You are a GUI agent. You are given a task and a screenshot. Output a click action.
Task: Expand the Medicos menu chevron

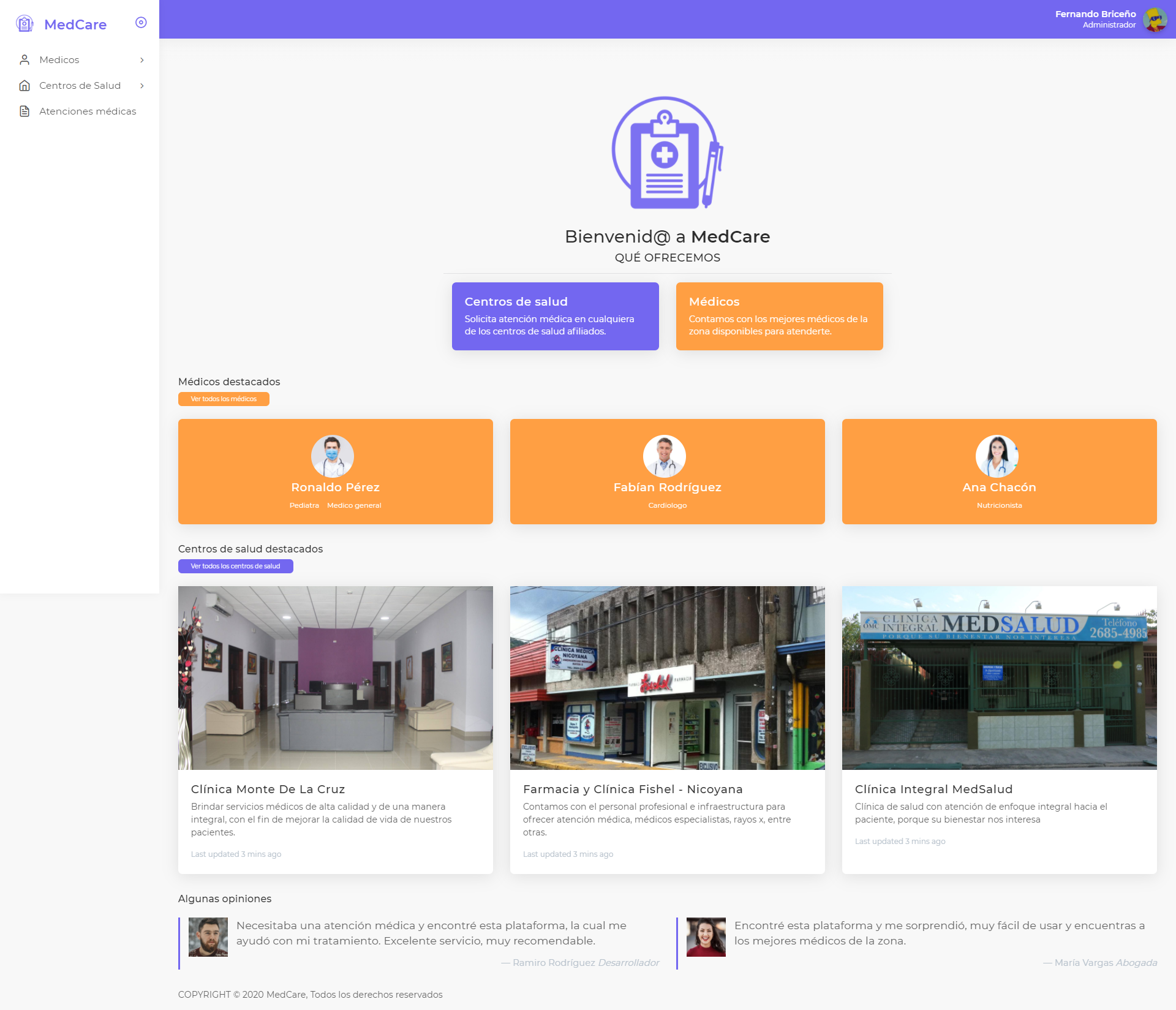click(x=142, y=60)
